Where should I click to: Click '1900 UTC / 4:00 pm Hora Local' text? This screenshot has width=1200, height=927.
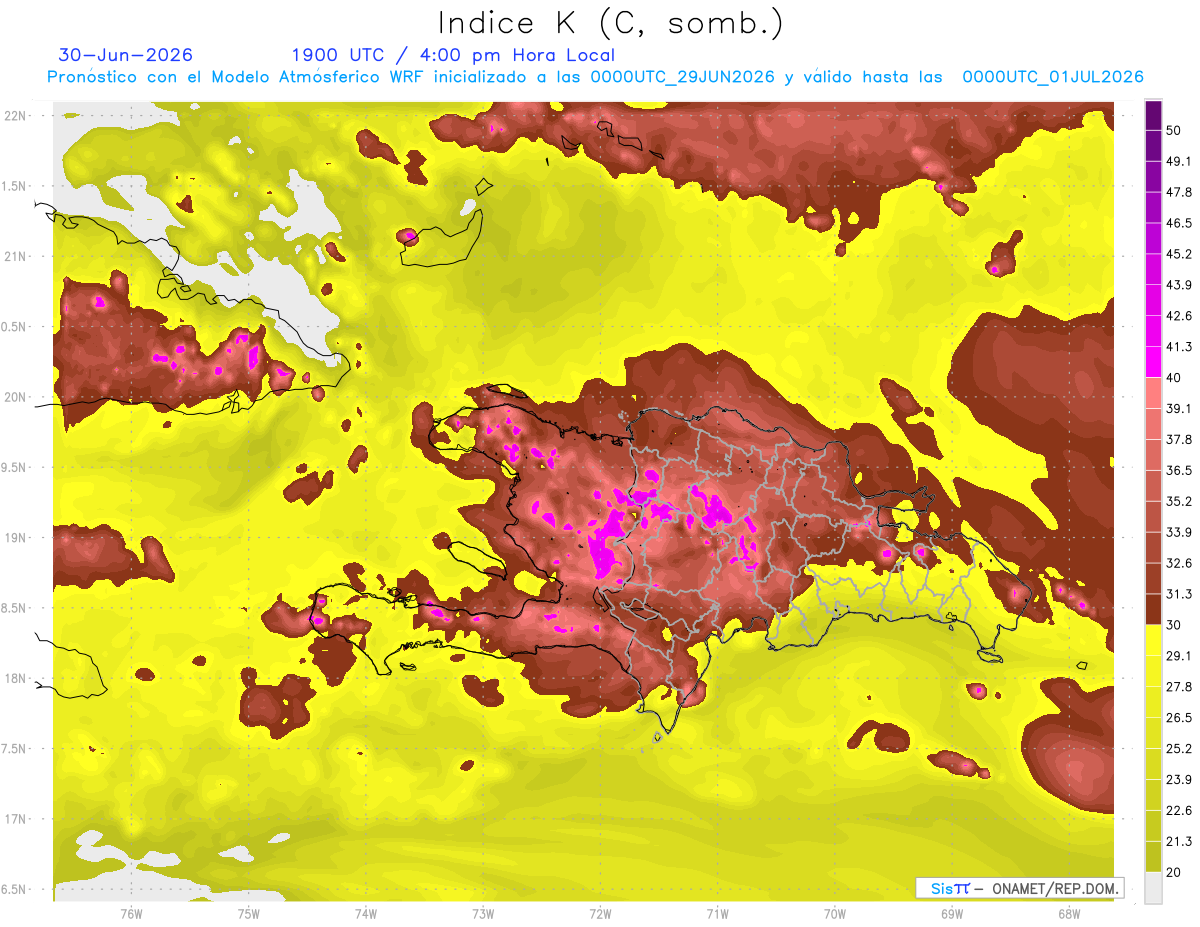click(453, 55)
